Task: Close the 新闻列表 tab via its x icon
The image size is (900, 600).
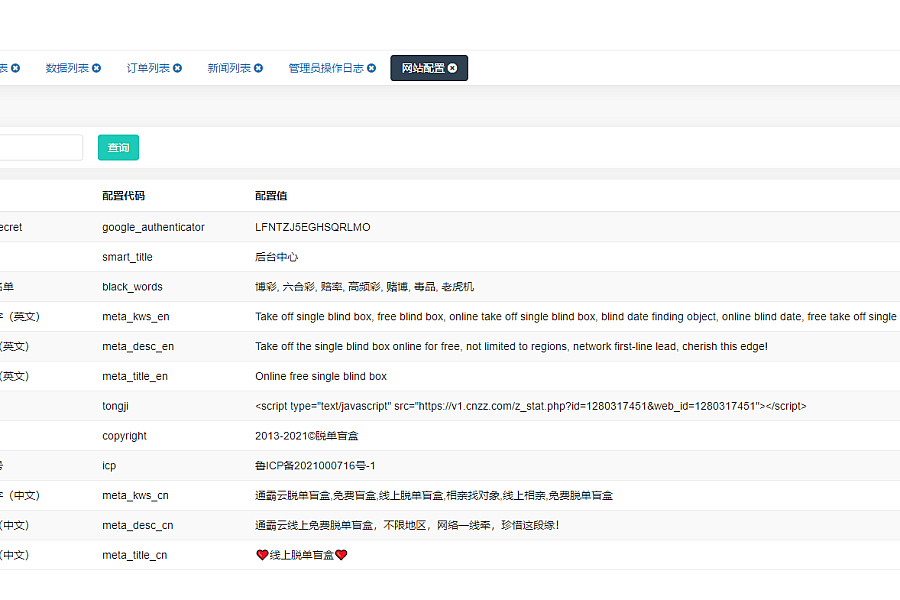Action: 258,68
